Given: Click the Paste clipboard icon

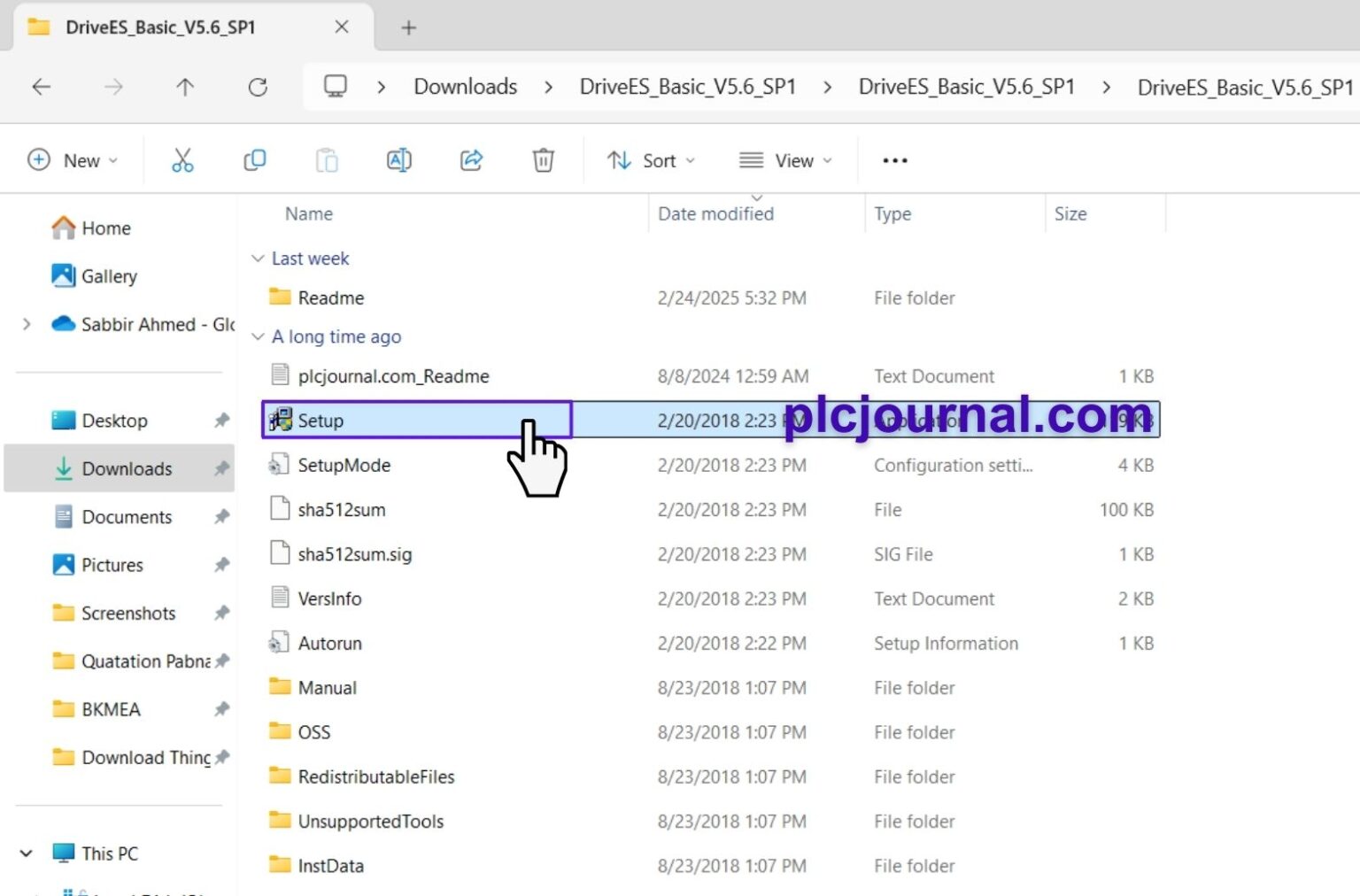Looking at the screenshot, I should 327,160.
